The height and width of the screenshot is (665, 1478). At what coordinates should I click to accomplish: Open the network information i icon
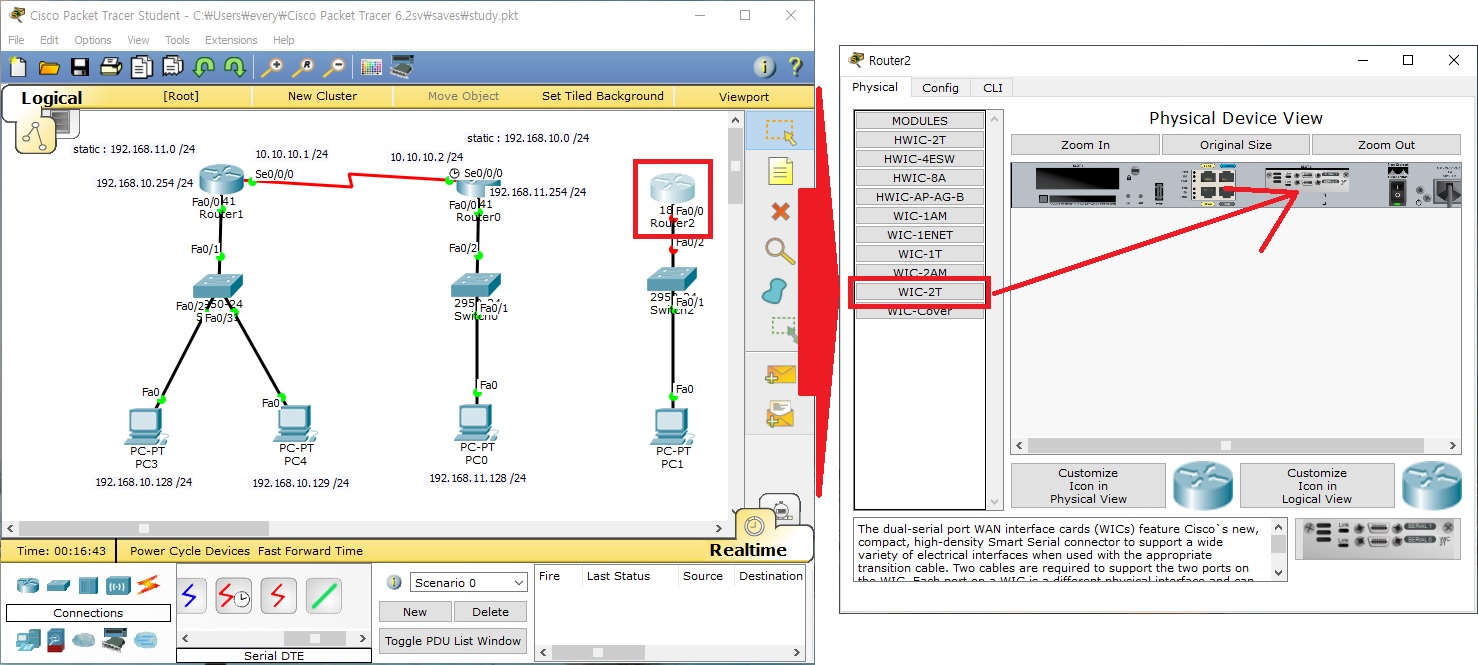click(765, 68)
